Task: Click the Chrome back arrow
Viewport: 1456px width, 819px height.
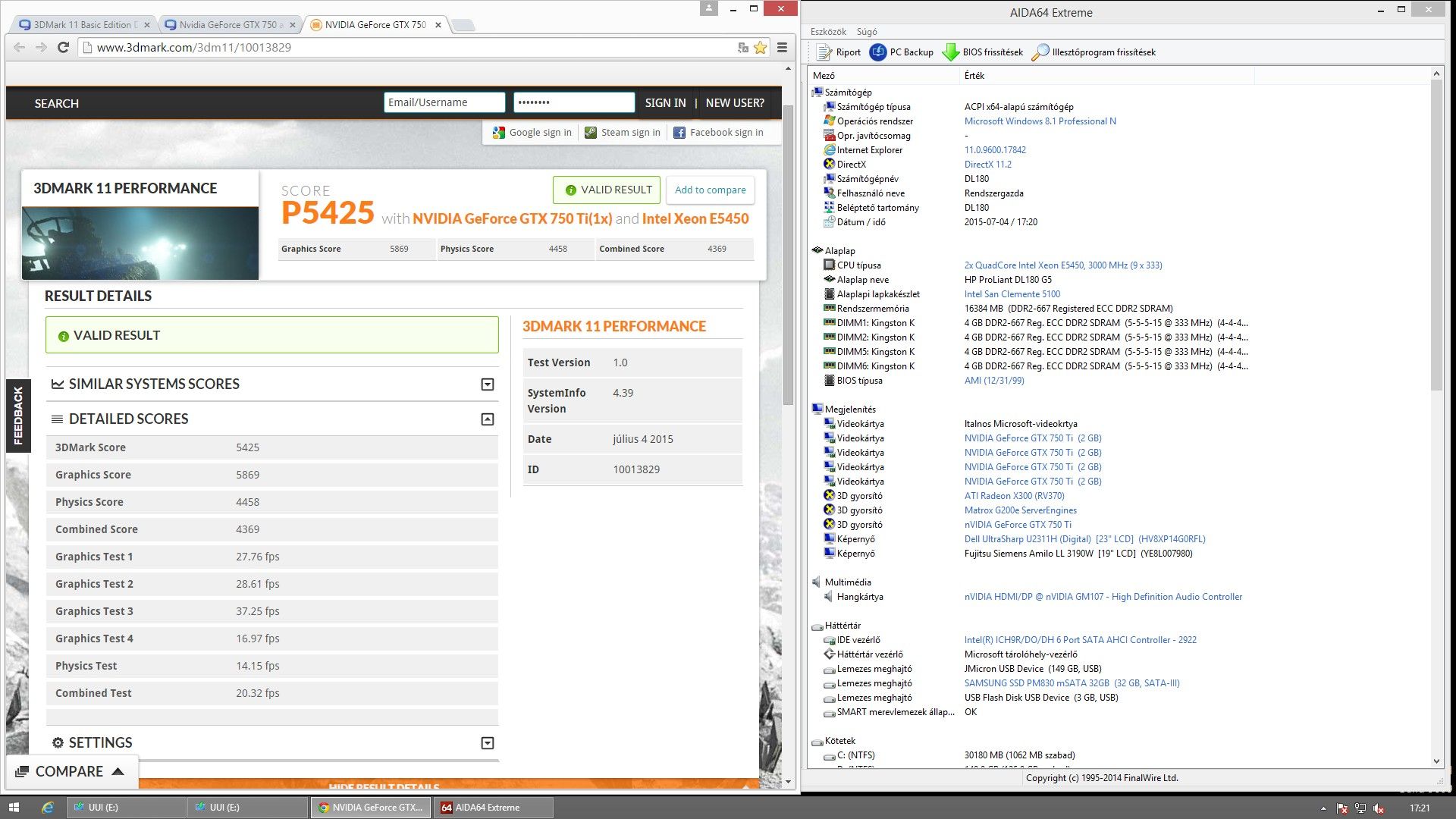Action: point(20,47)
